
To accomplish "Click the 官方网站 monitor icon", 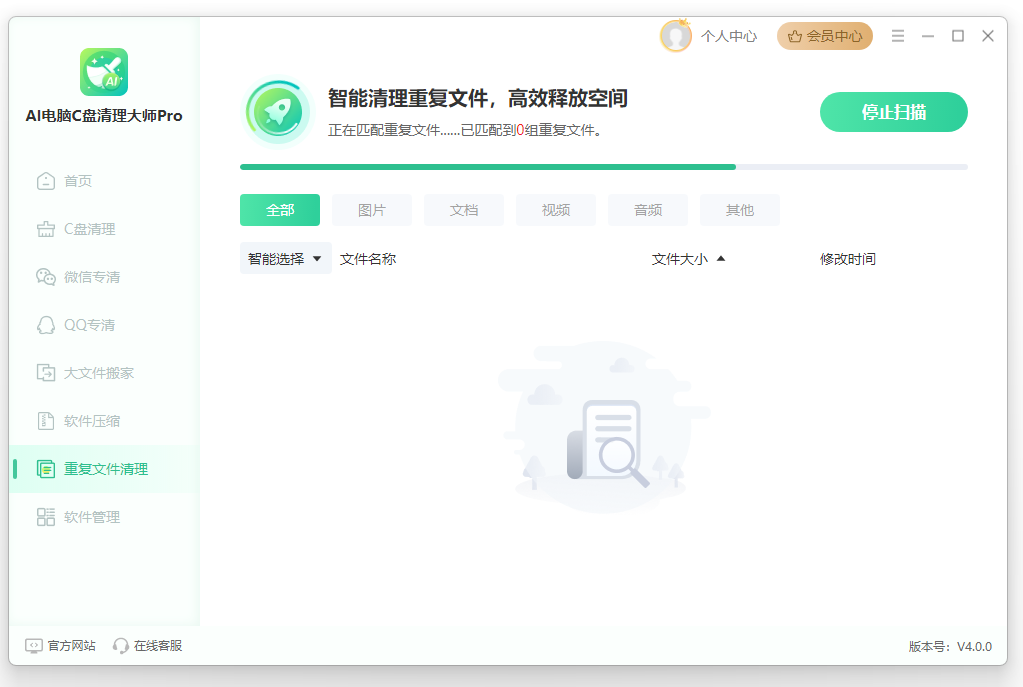I will [33, 646].
